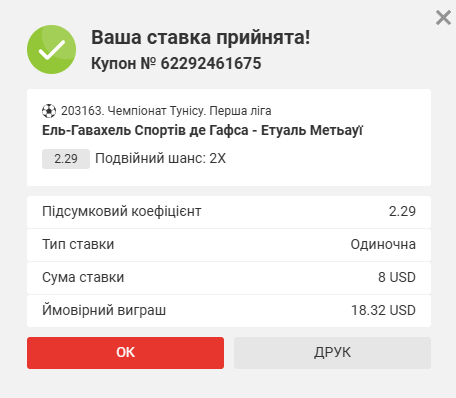
Task: Click the Подвійний шанс: 2X label
Action: click(160, 158)
